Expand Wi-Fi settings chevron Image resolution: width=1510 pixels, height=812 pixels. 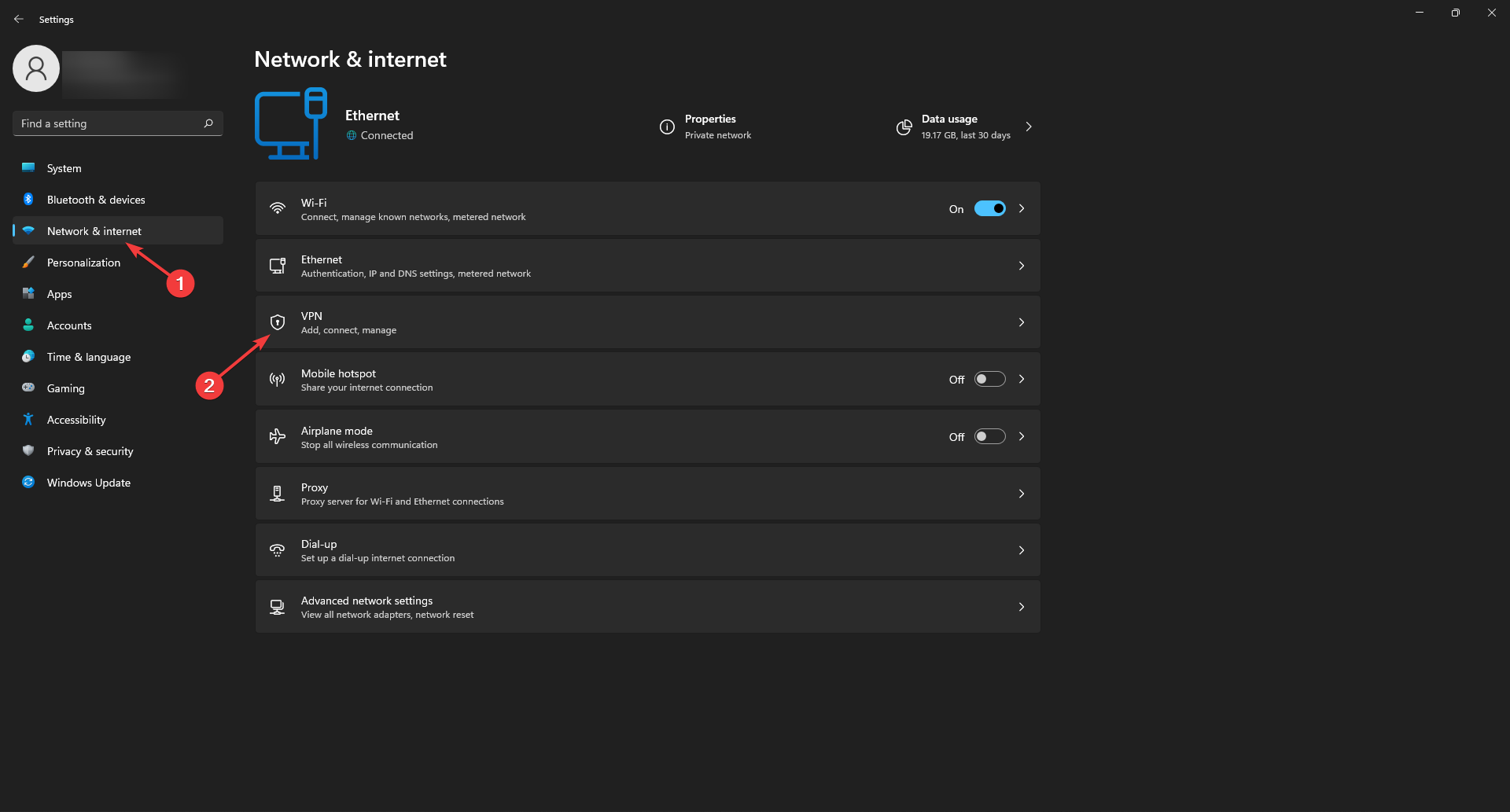click(x=1022, y=208)
